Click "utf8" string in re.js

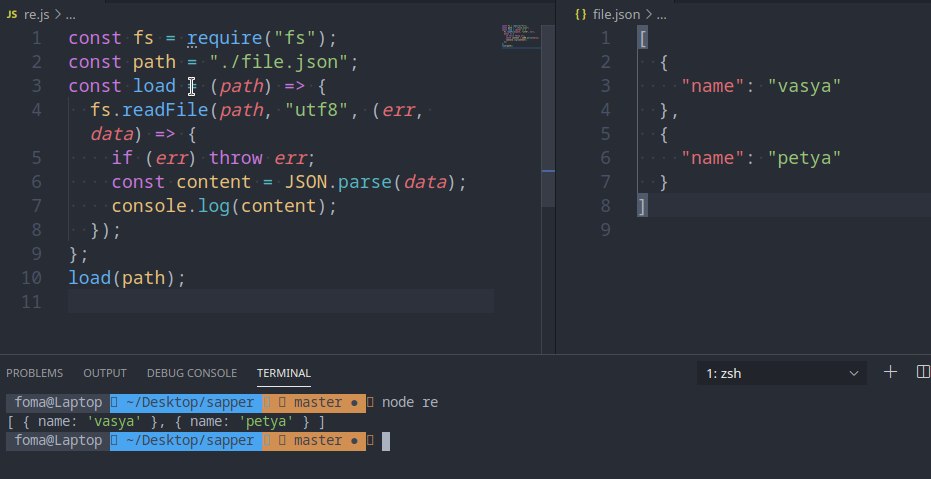pos(315,110)
